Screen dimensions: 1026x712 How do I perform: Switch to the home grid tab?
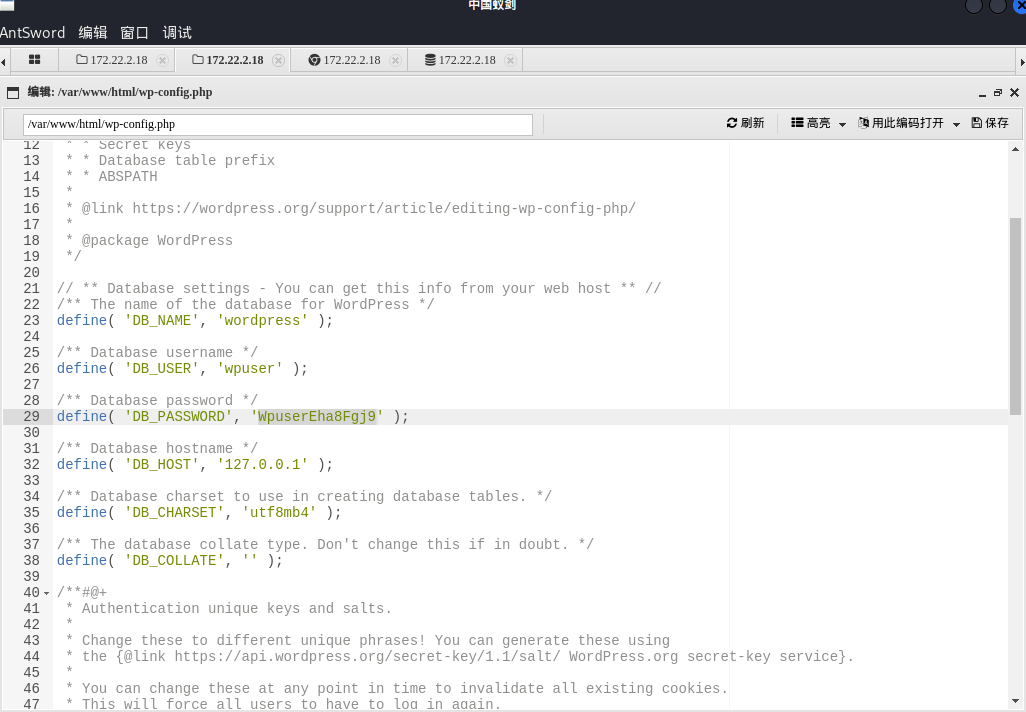click(x=35, y=60)
